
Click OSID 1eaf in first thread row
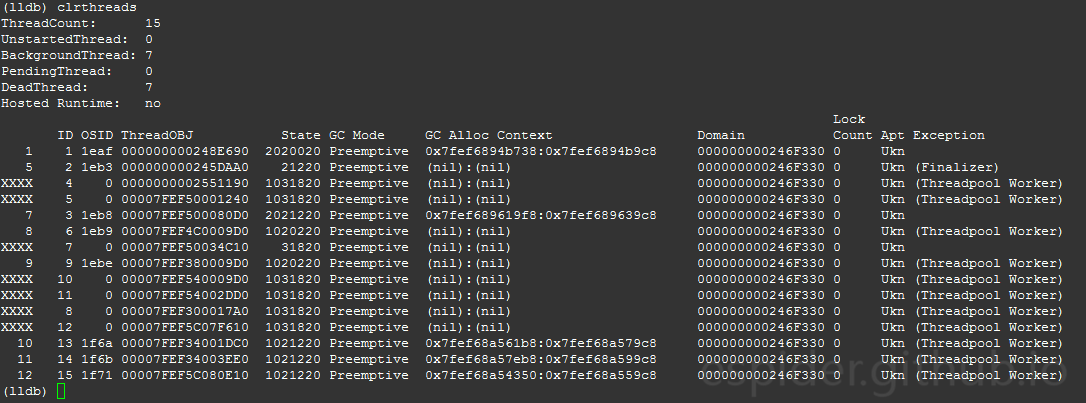(96, 151)
